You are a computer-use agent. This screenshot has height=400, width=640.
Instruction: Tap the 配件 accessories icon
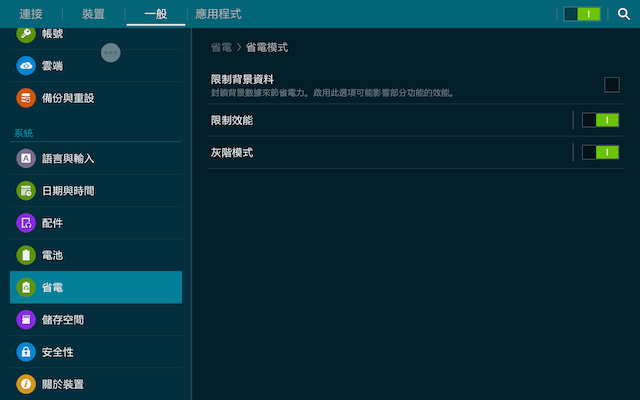26,223
